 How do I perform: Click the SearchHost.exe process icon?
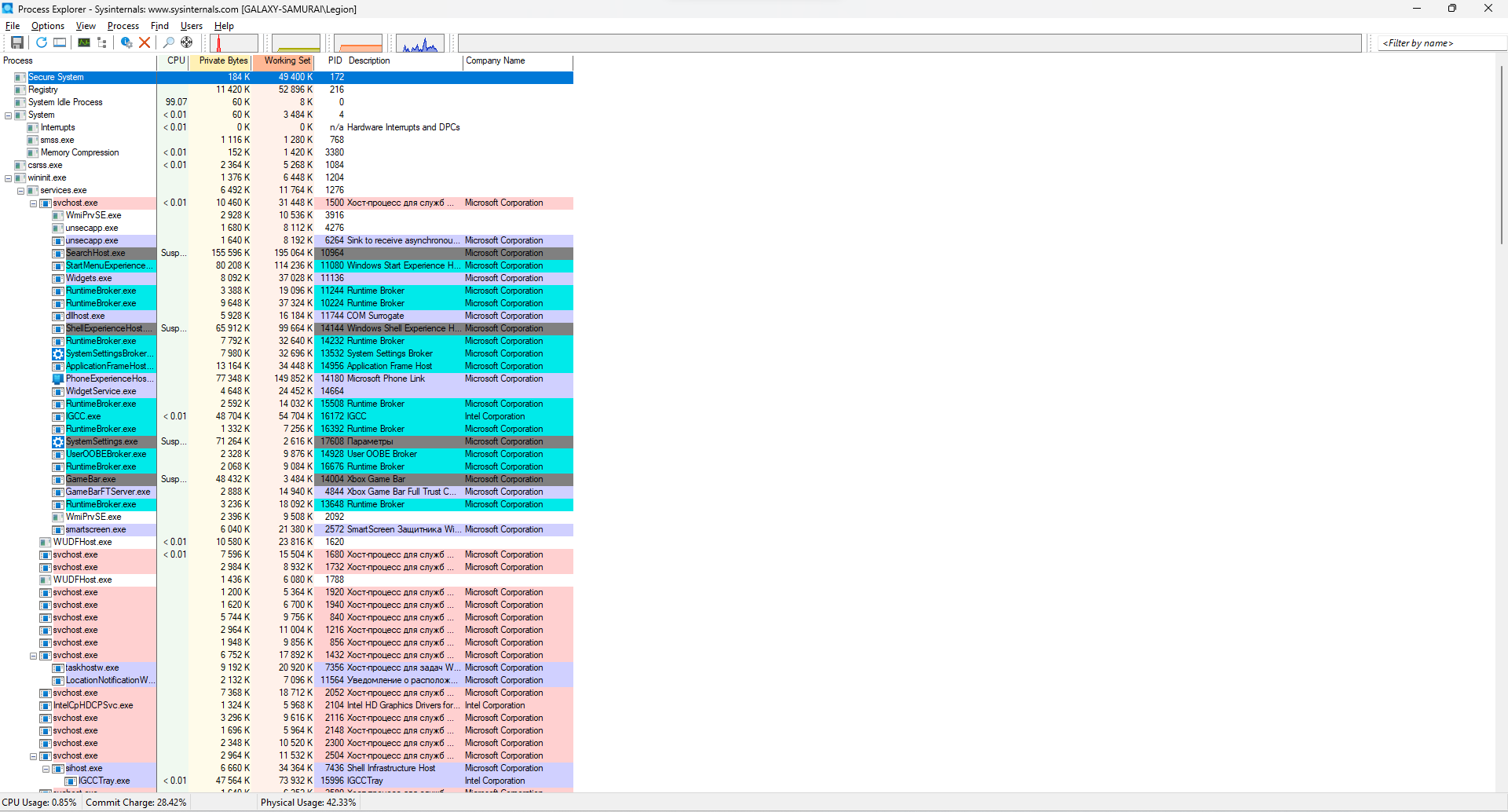(58, 253)
